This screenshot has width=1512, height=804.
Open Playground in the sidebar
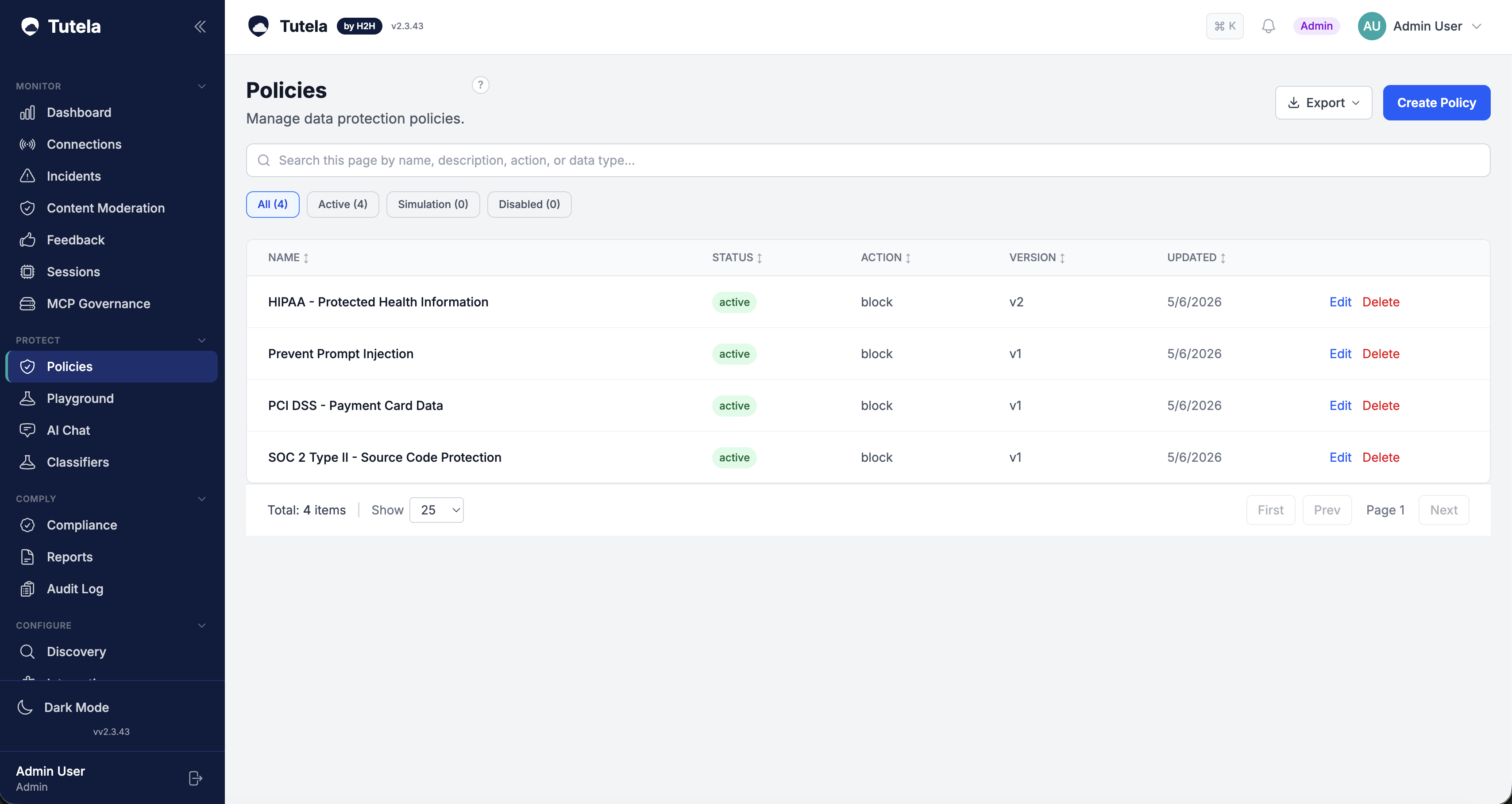[112, 398]
